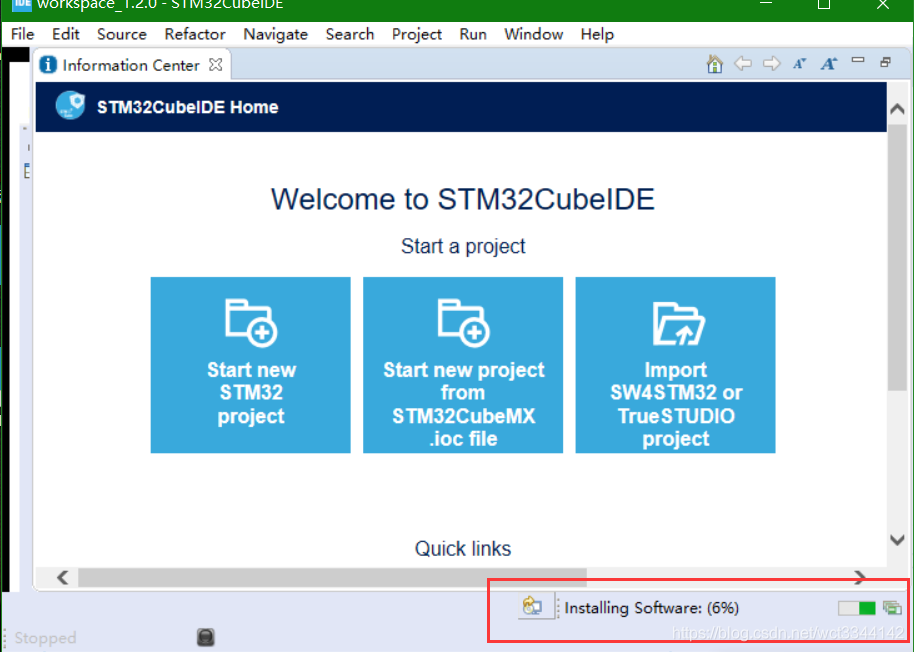Viewport: 914px width, 652px height.
Task: Open the Progress view icon in status bar
Action: [892, 608]
